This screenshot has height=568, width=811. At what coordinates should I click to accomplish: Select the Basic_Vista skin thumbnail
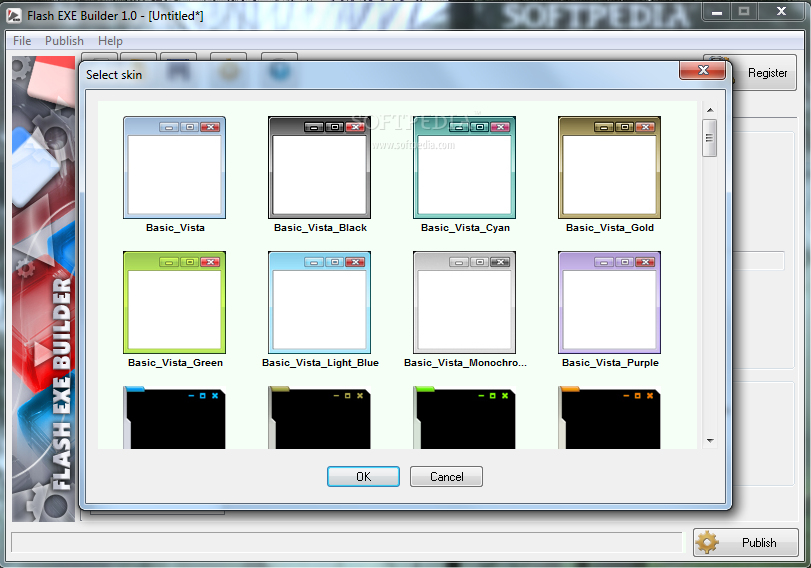tap(174, 168)
